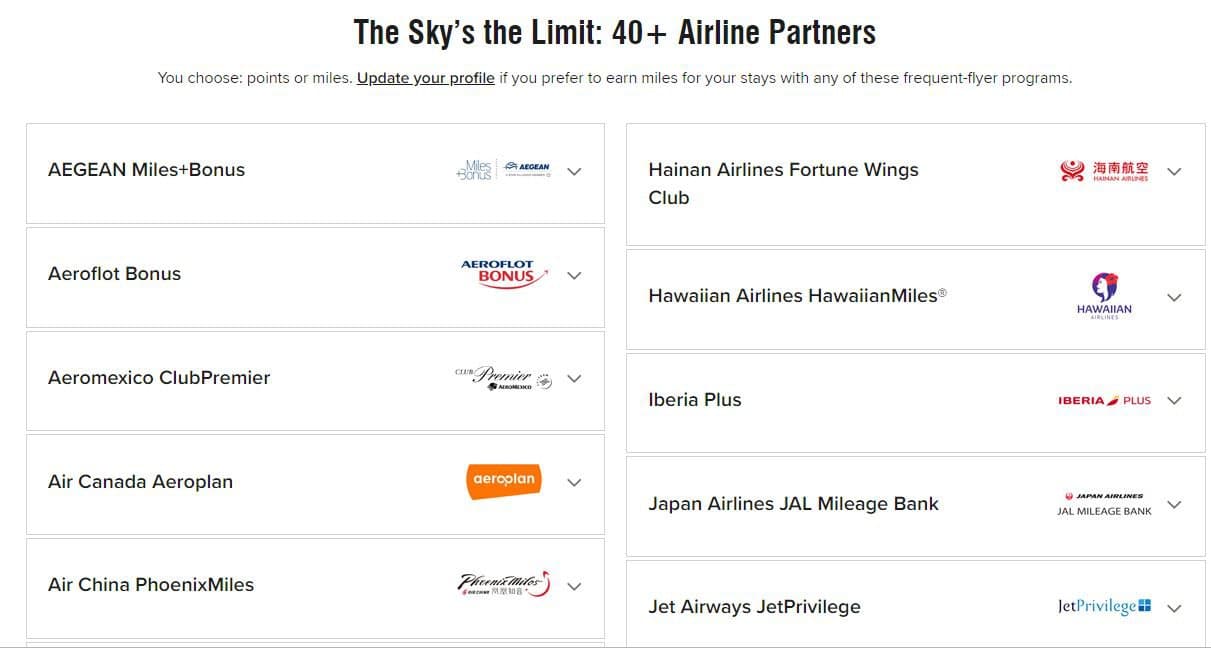Click the Air China PhoenixMiles logo
The height and width of the screenshot is (653, 1211).
click(504, 585)
